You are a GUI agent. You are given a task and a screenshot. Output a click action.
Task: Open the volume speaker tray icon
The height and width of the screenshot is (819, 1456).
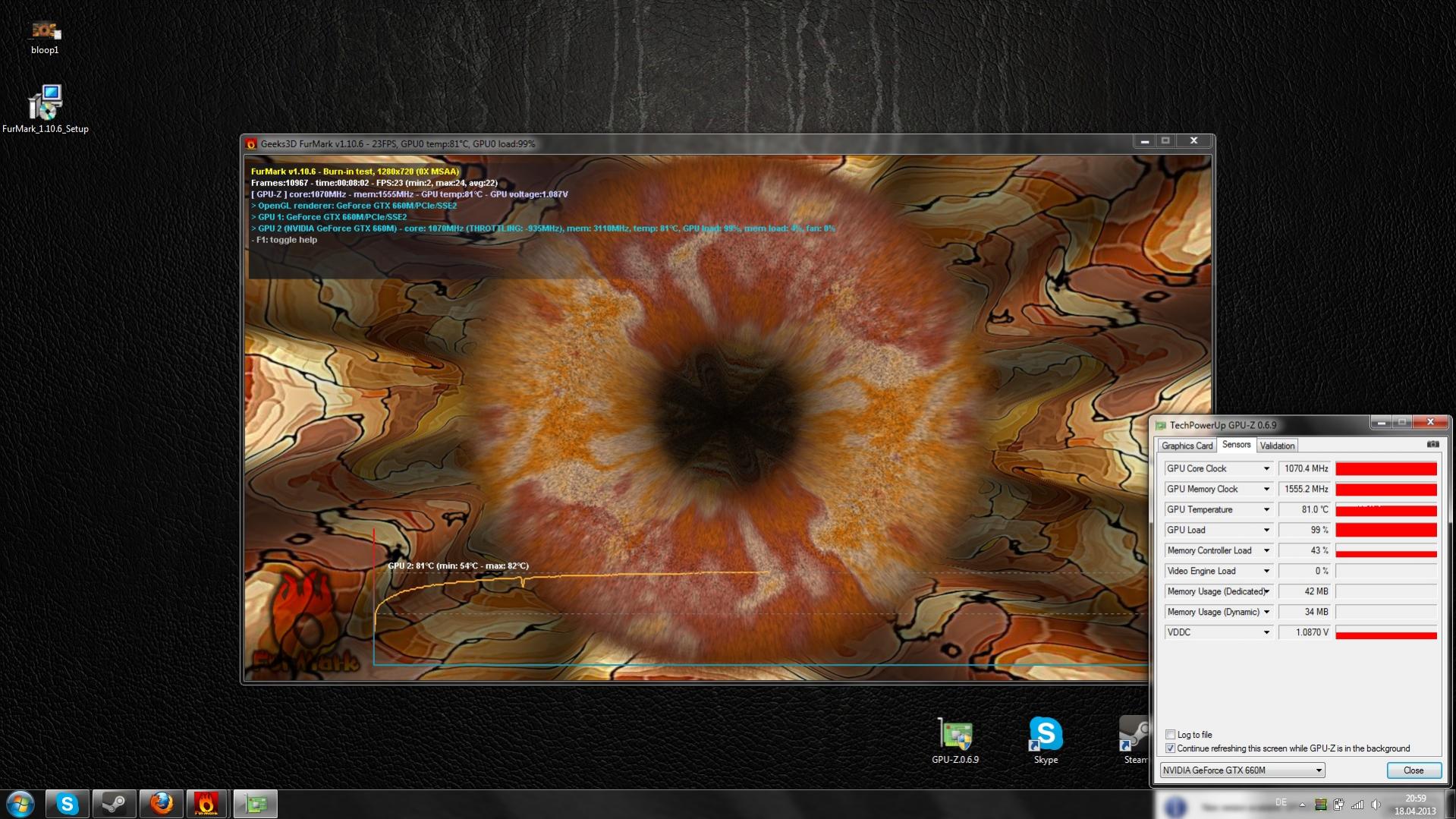pyautogui.click(x=1376, y=805)
